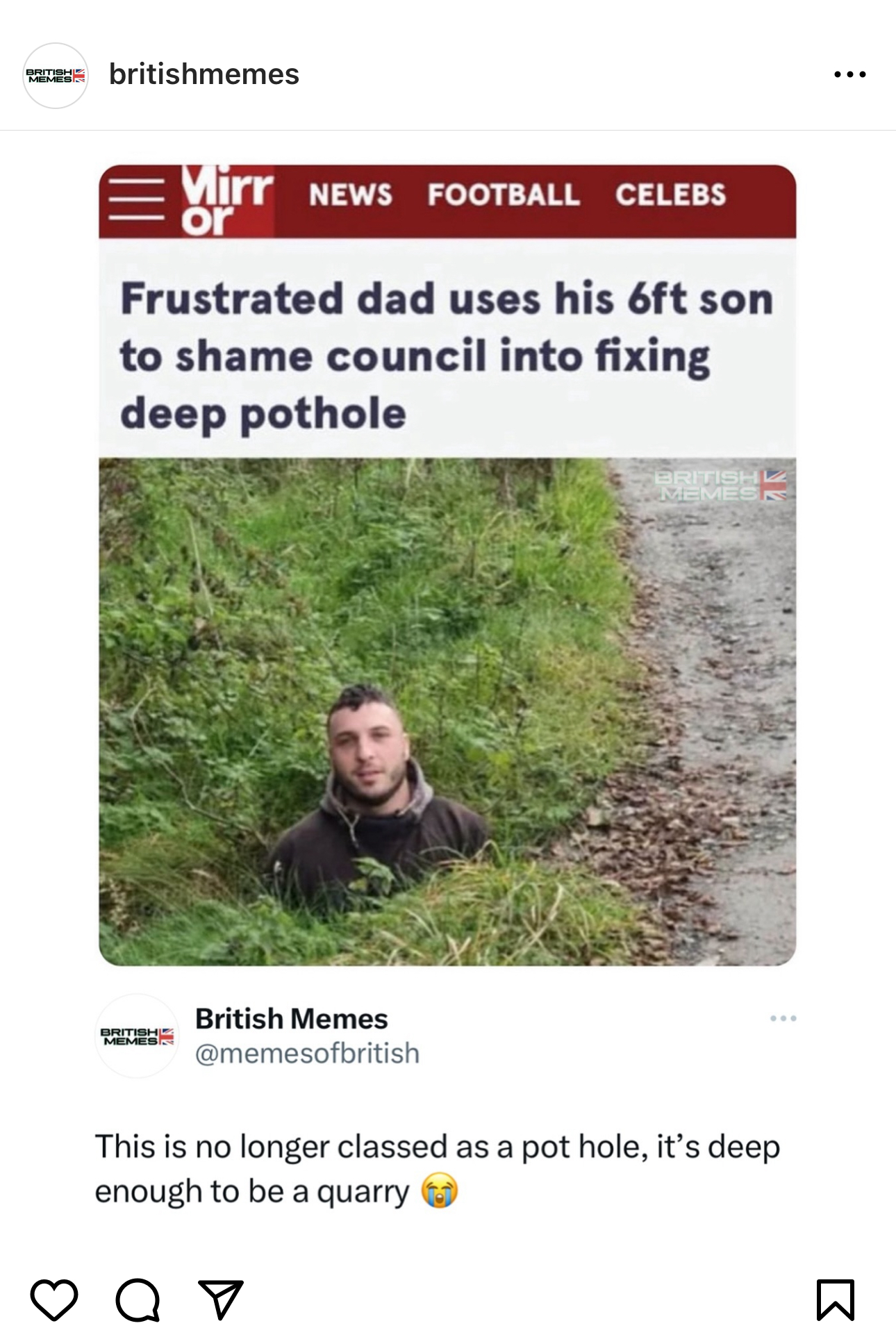This screenshot has width=896, height=1337.
Task: Select FOOTBALL tab in Mirror header
Action: [x=504, y=194]
